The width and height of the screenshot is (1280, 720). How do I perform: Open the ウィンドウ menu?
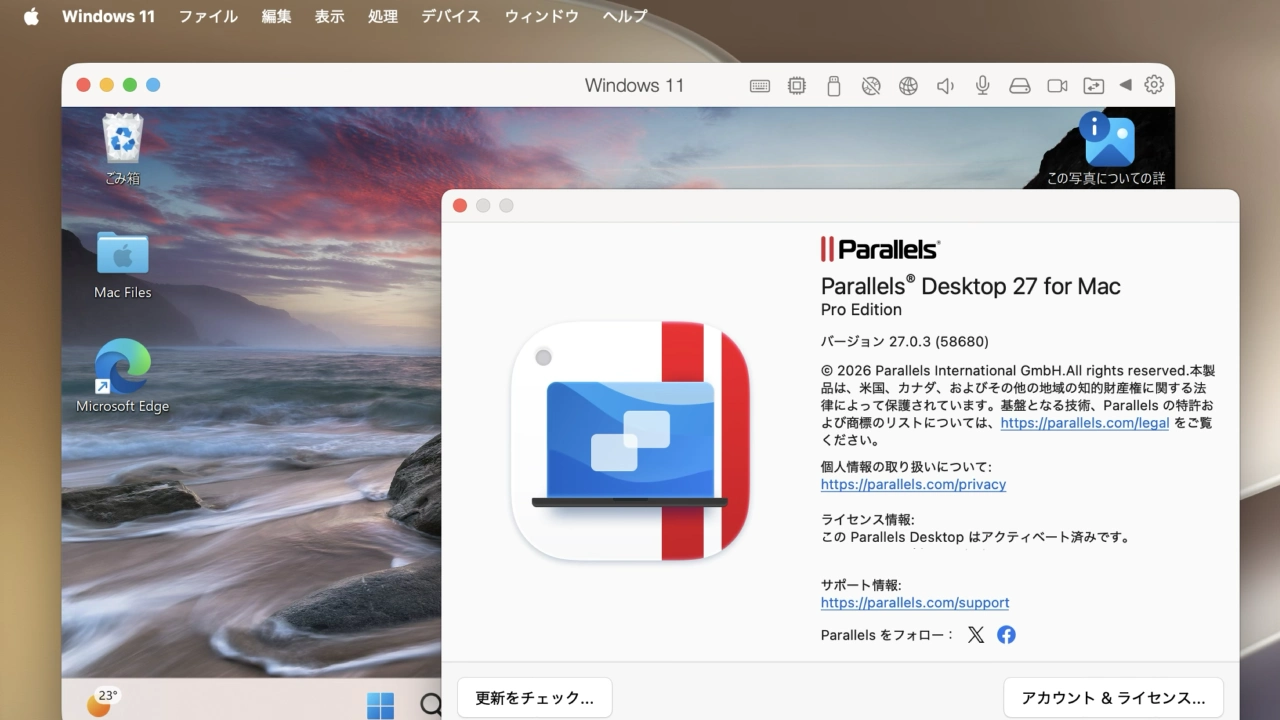[541, 16]
